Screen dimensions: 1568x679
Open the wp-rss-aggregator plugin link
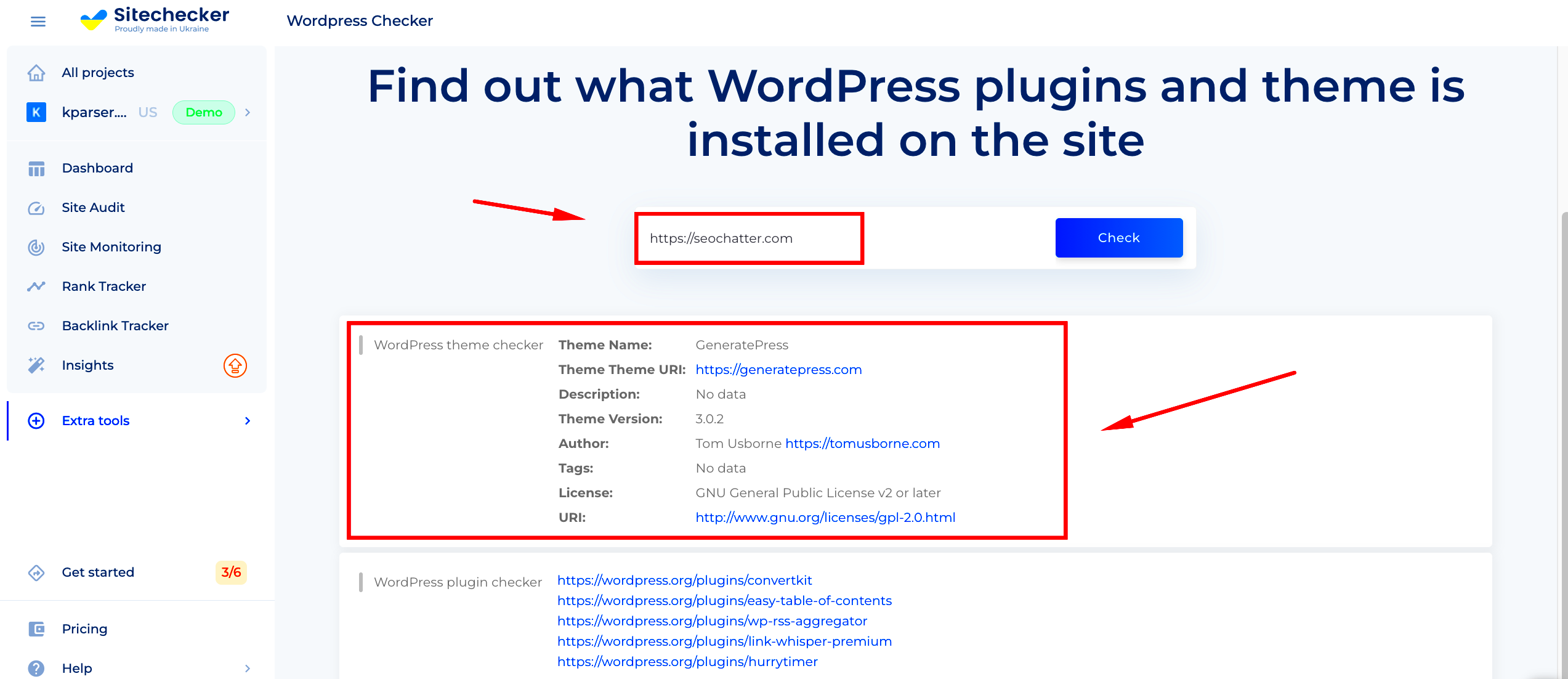[712, 621]
